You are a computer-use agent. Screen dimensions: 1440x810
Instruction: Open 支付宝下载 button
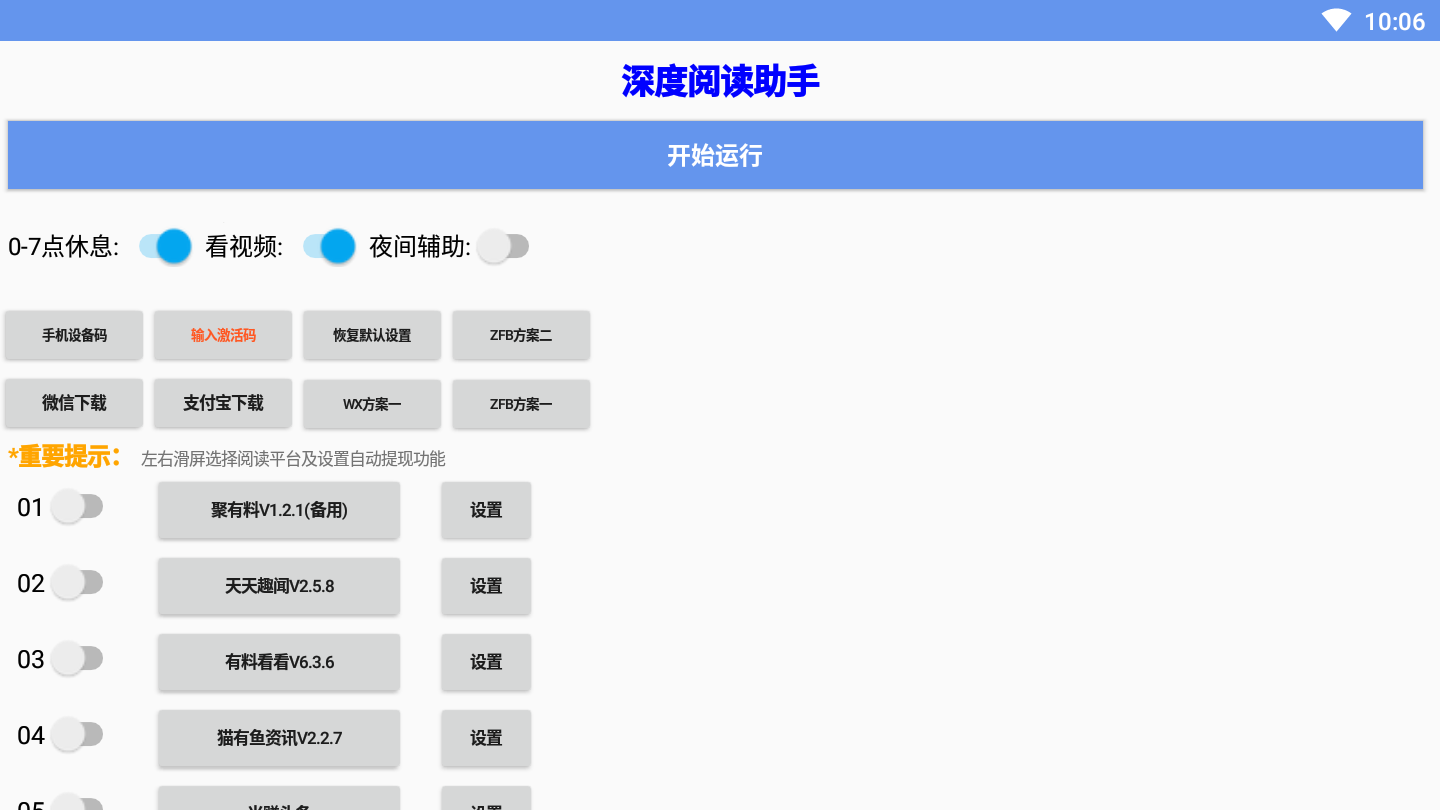click(223, 403)
